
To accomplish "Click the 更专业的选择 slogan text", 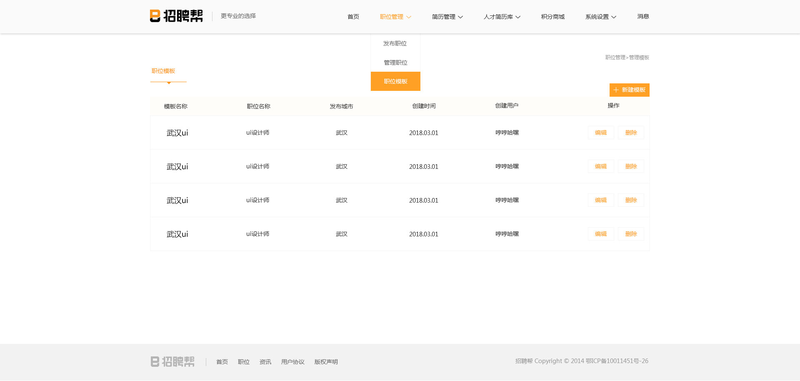I will [x=238, y=16].
